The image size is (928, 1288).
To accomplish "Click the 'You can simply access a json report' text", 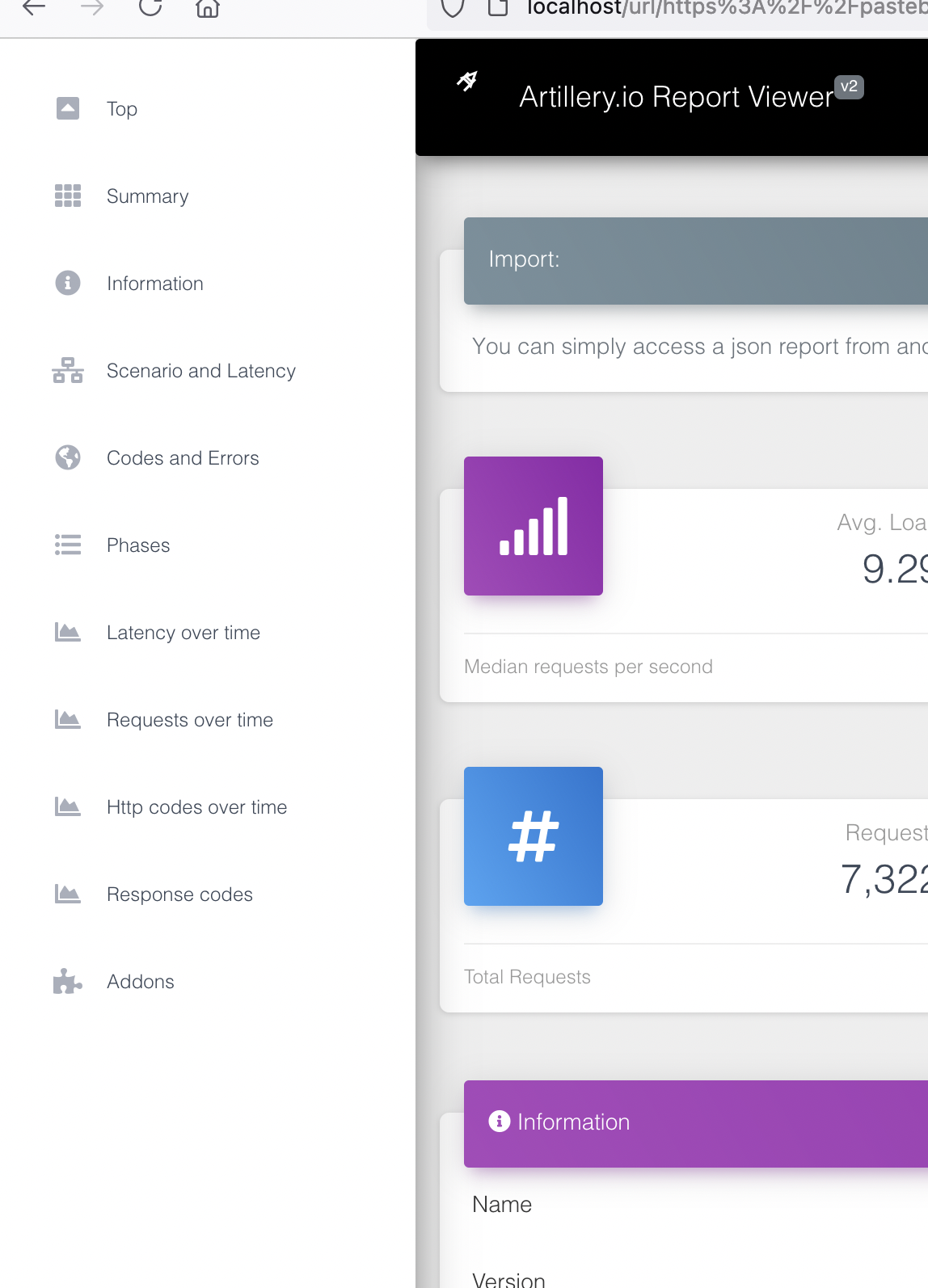I will (x=700, y=347).
